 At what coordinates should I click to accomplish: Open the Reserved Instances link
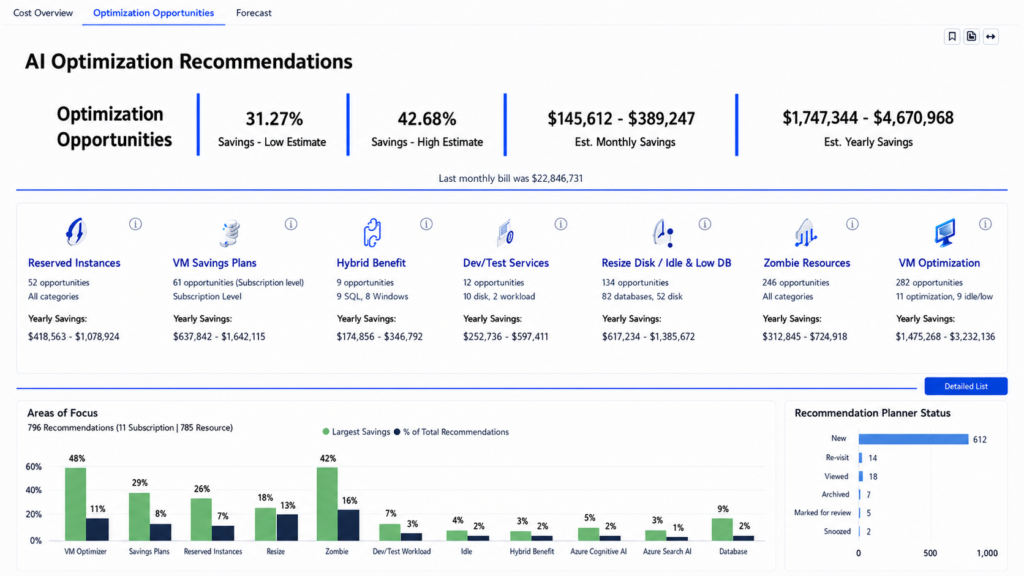tap(74, 263)
